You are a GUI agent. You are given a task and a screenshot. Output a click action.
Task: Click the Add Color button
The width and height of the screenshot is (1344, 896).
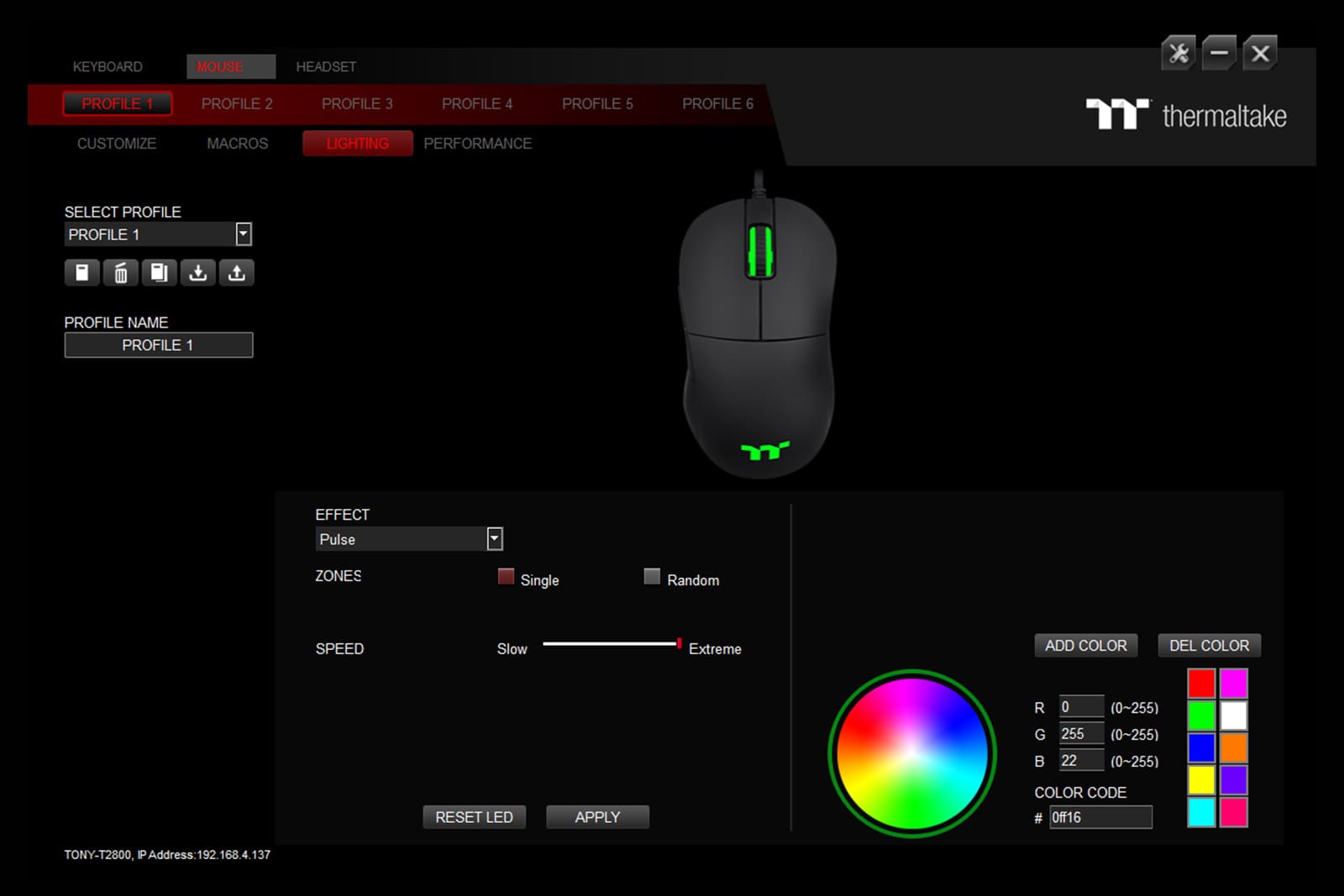click(x=1086, y=645)
